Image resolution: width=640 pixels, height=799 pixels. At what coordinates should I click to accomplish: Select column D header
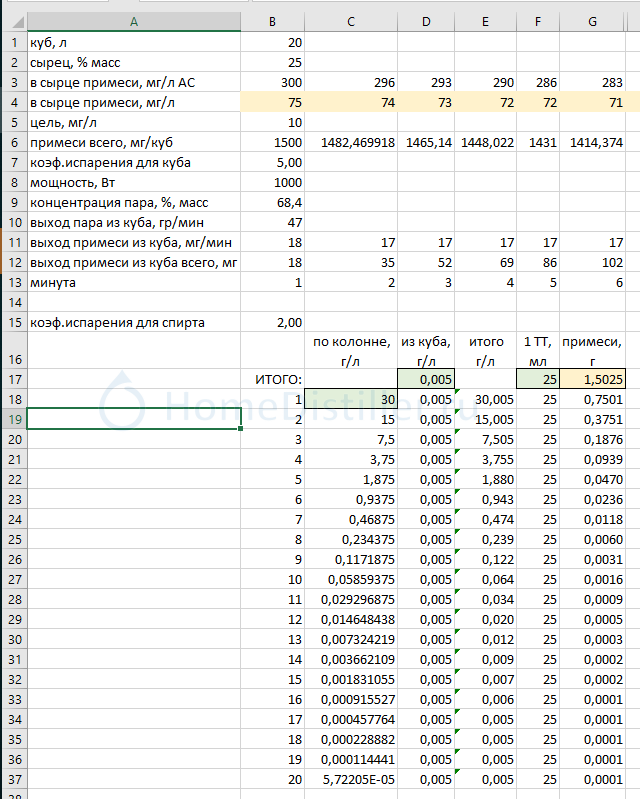[x=426, y=21]
